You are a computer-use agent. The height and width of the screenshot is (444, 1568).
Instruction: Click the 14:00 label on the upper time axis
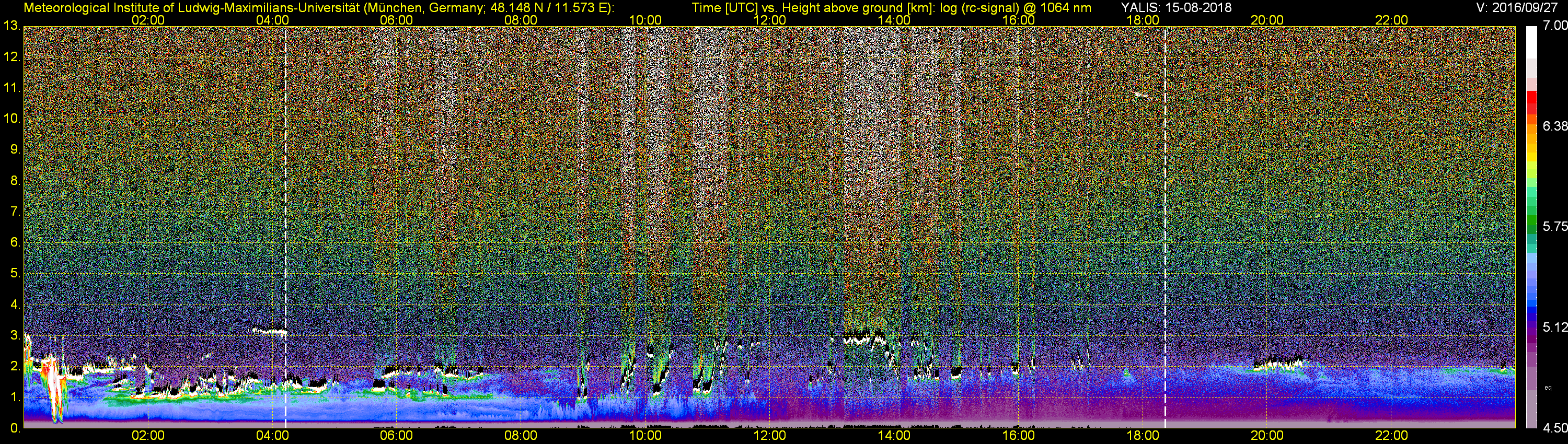pos(894,20)
